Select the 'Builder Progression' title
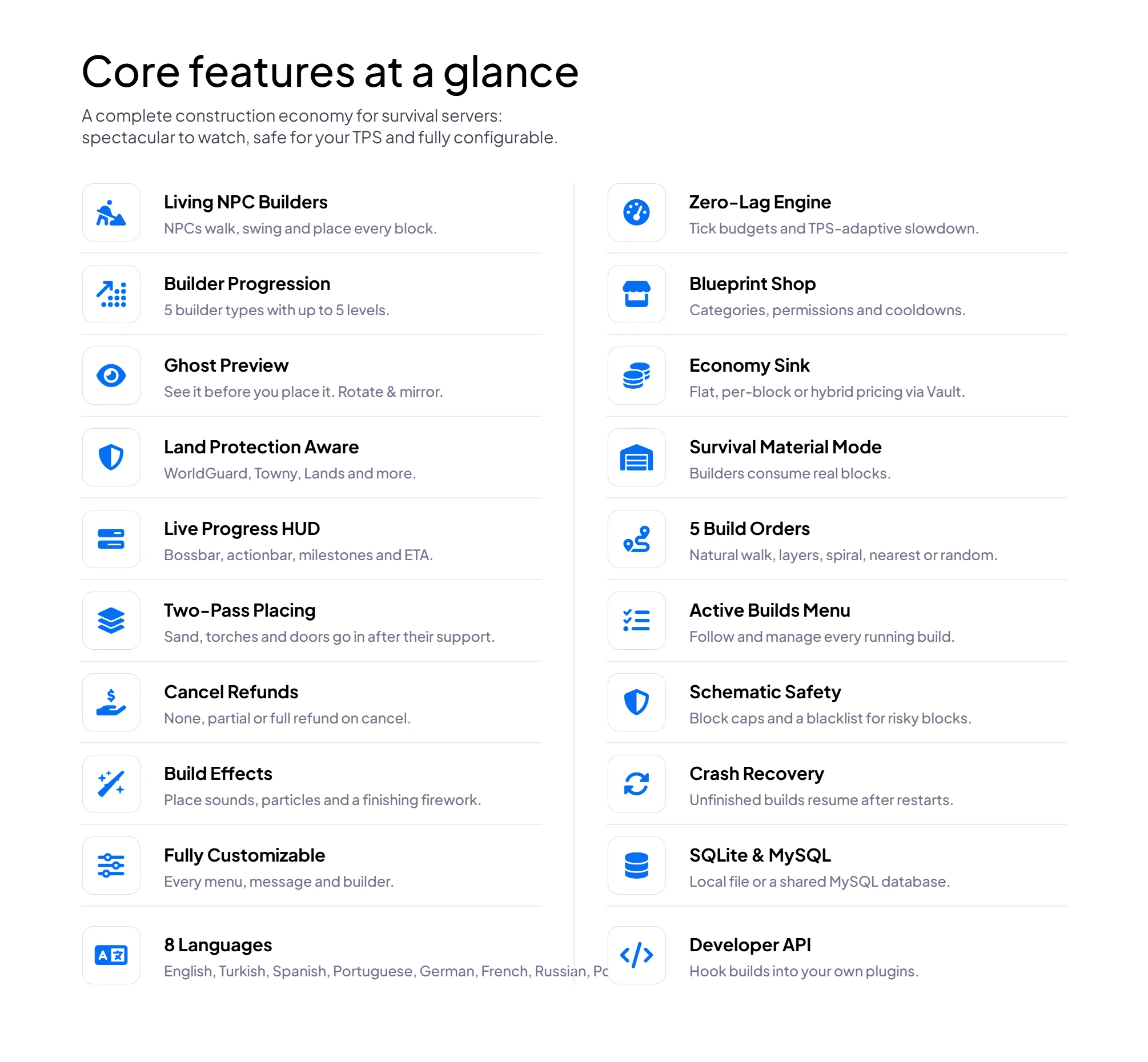Image resolution: width=1148 pixels, height=1062 pixels. [x=247, y=284]
